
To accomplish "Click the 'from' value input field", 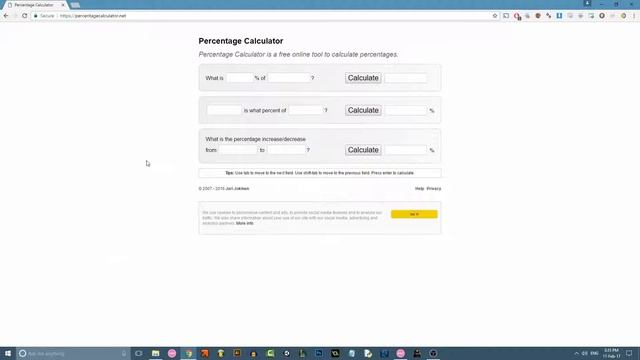I will [238, 150].
